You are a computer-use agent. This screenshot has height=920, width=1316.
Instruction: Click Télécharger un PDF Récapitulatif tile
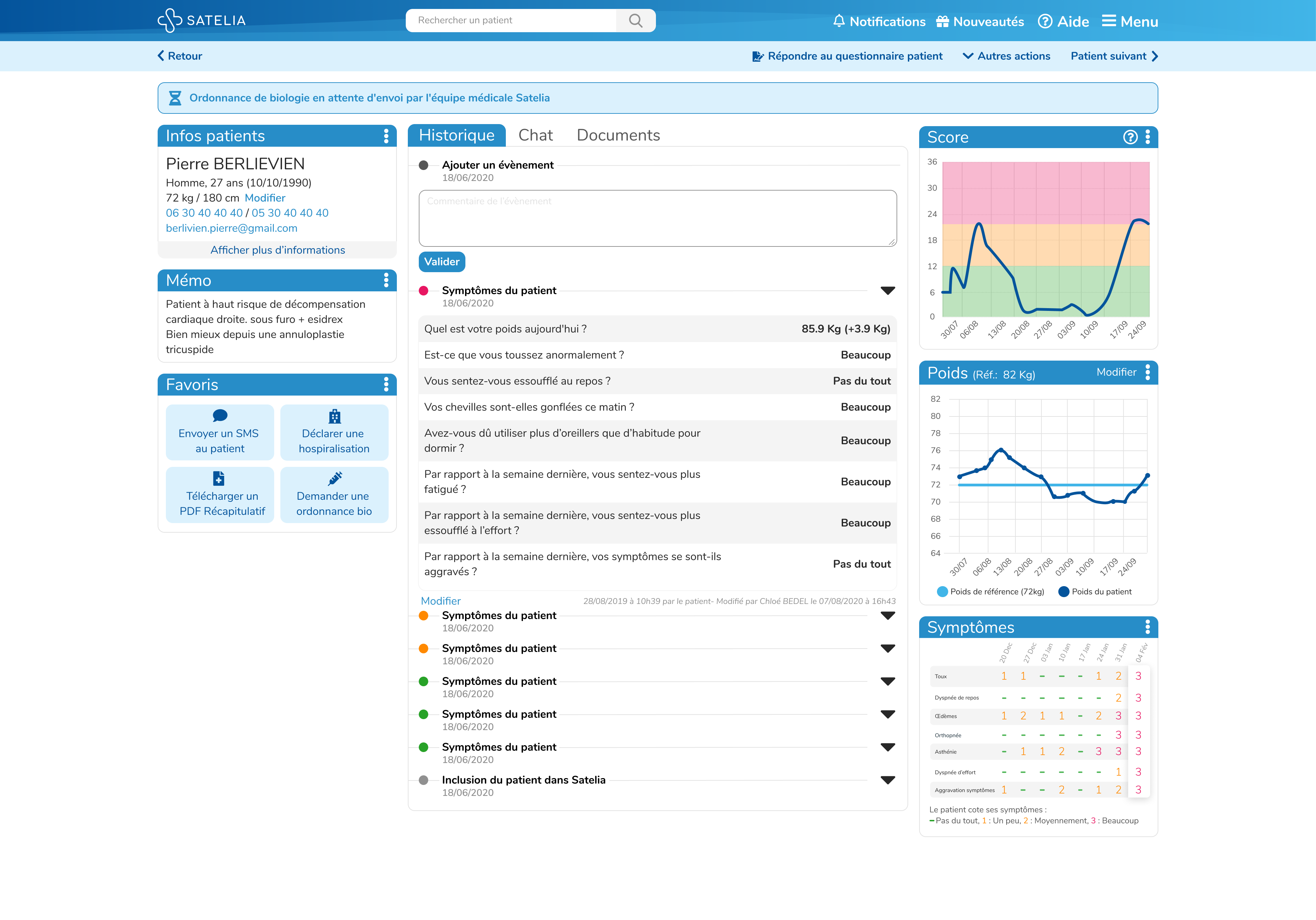[x=220, y=495]
